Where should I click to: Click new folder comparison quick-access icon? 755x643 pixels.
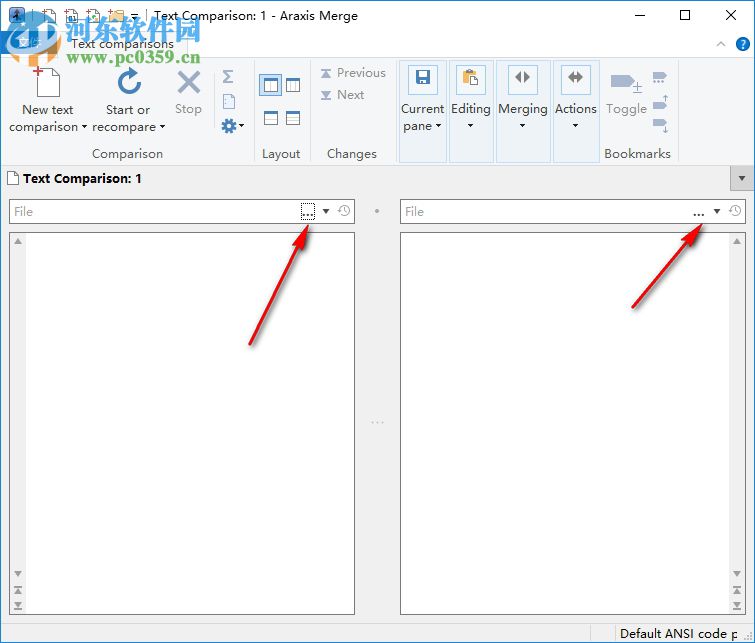point(116,15)
